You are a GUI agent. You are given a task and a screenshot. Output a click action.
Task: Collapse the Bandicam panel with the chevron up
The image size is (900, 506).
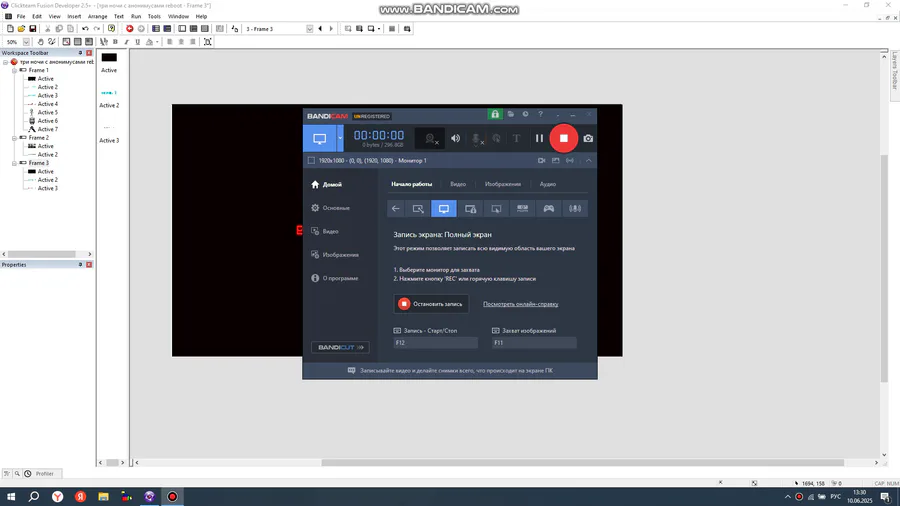click(x=588, y=161)
